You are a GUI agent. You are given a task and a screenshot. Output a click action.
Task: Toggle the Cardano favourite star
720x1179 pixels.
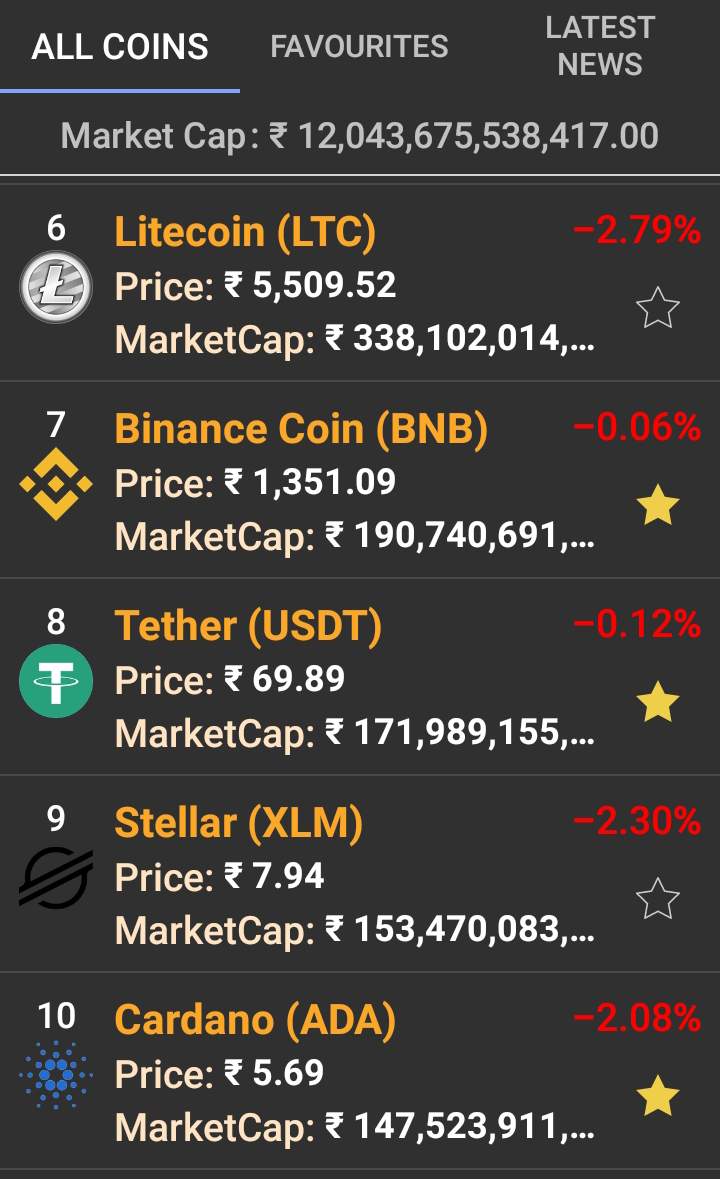point(657,1096)
